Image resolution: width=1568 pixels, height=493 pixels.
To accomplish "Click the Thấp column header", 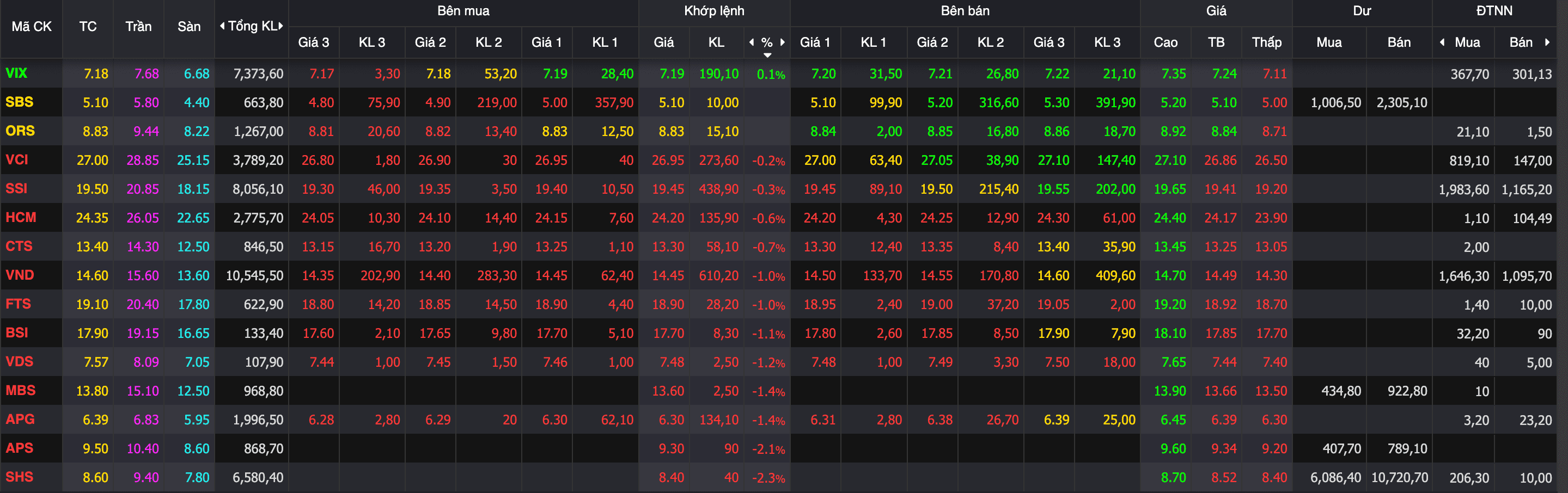I will coord(1267,42).
